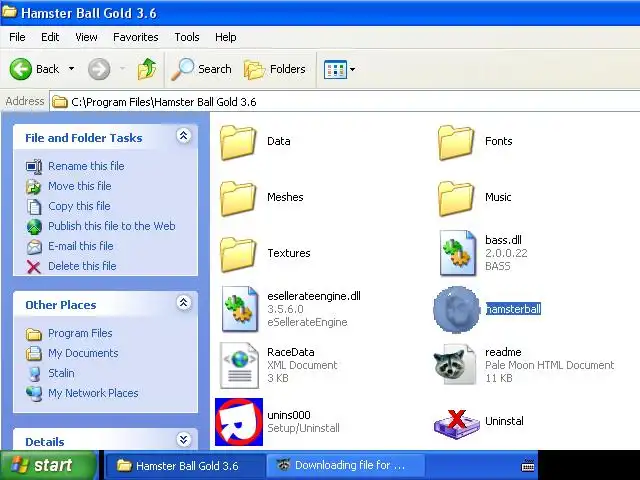This screenshot has height=480, width=640.
Task: Click the Rename this file link
Action: coord(86,166)
